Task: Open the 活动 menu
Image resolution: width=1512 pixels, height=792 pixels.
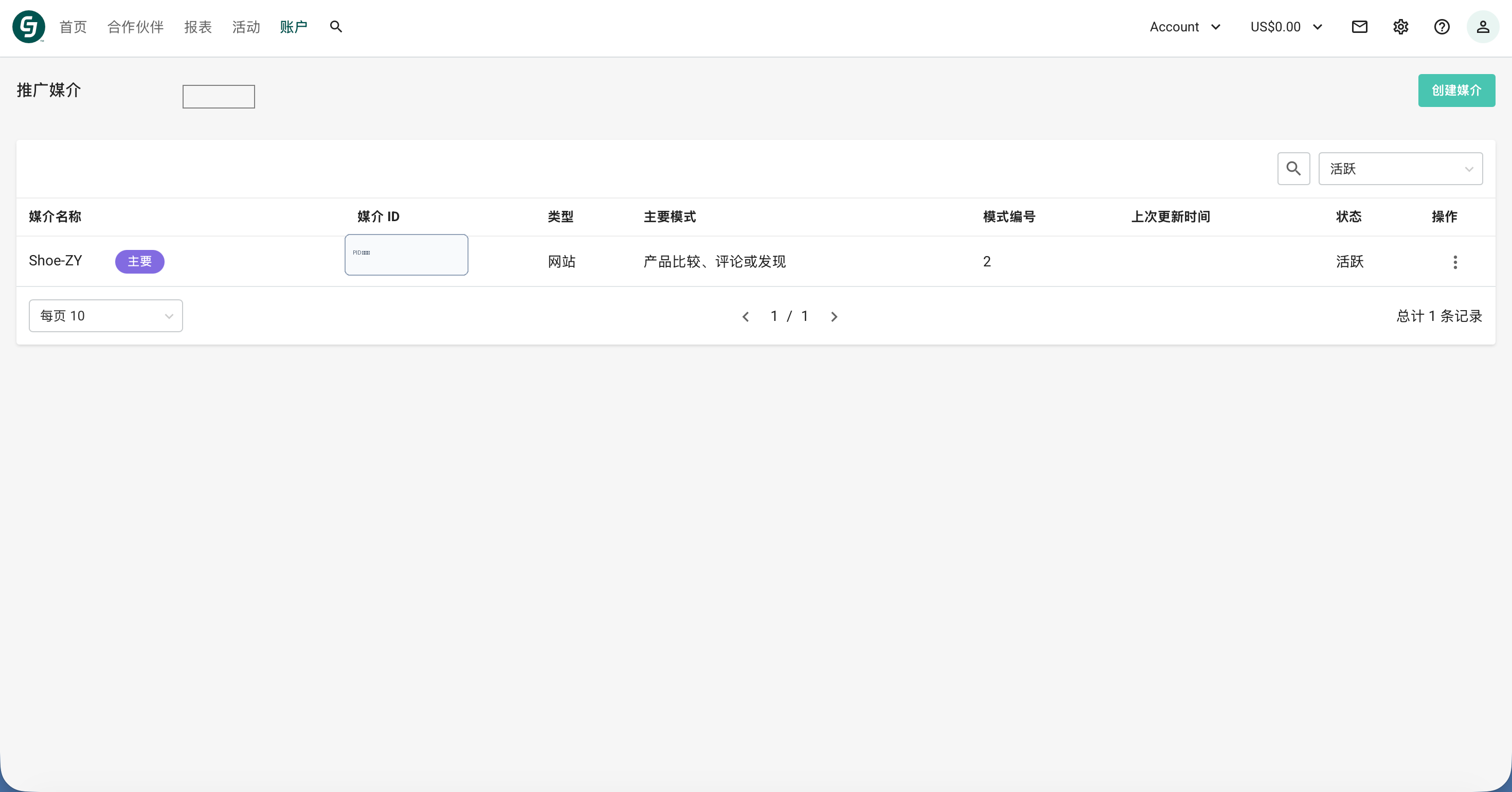Action: click(246, 27)
